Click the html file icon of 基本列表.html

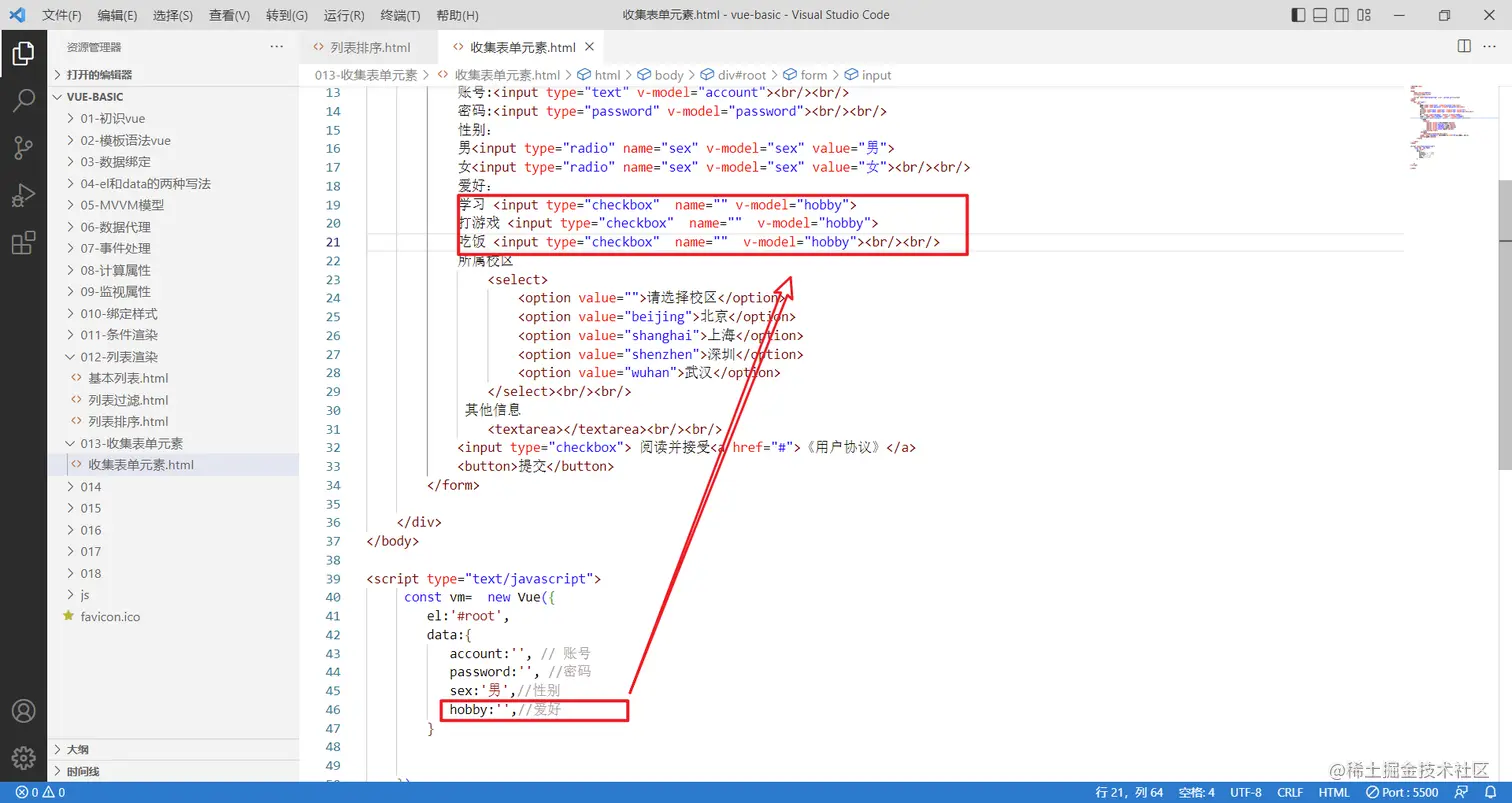point(78,378)
